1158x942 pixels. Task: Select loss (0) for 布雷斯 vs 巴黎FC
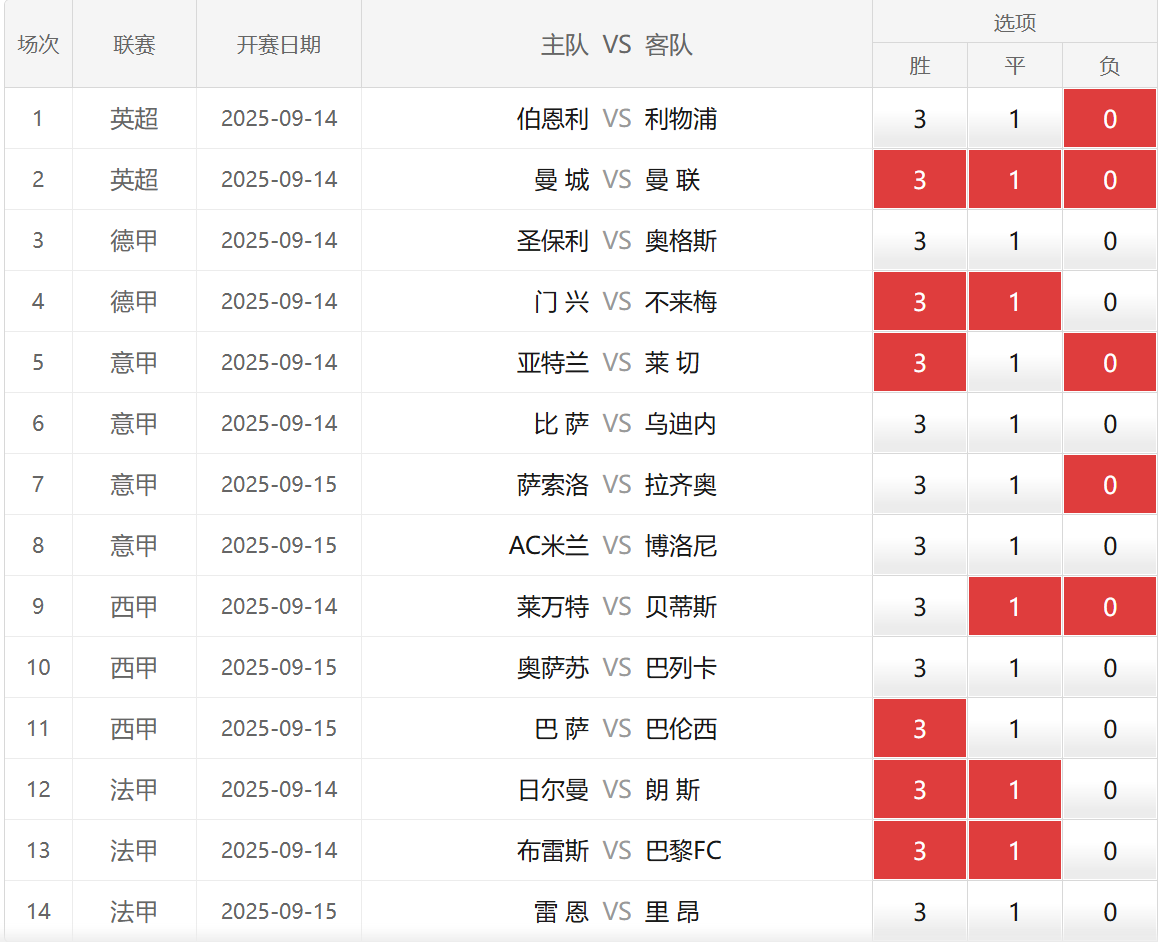[x=1110, y=850]
